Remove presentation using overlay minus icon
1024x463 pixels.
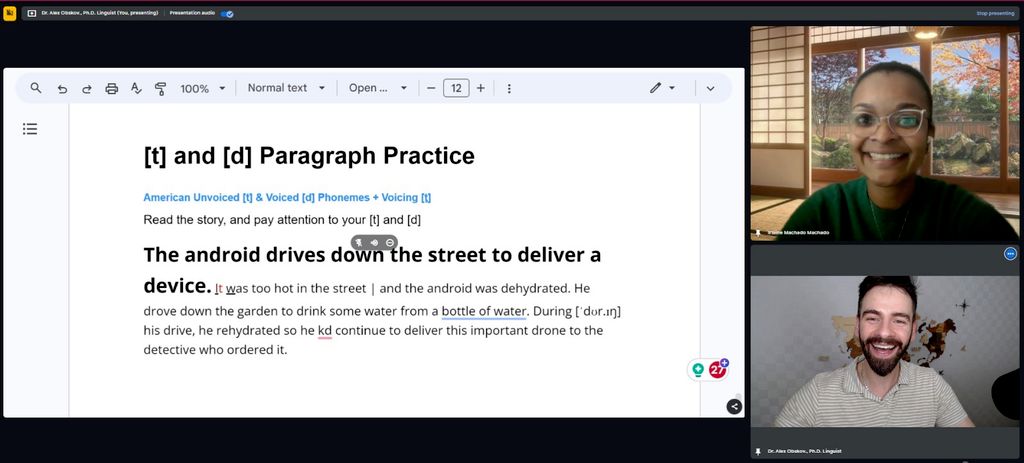tap(390, 242)
